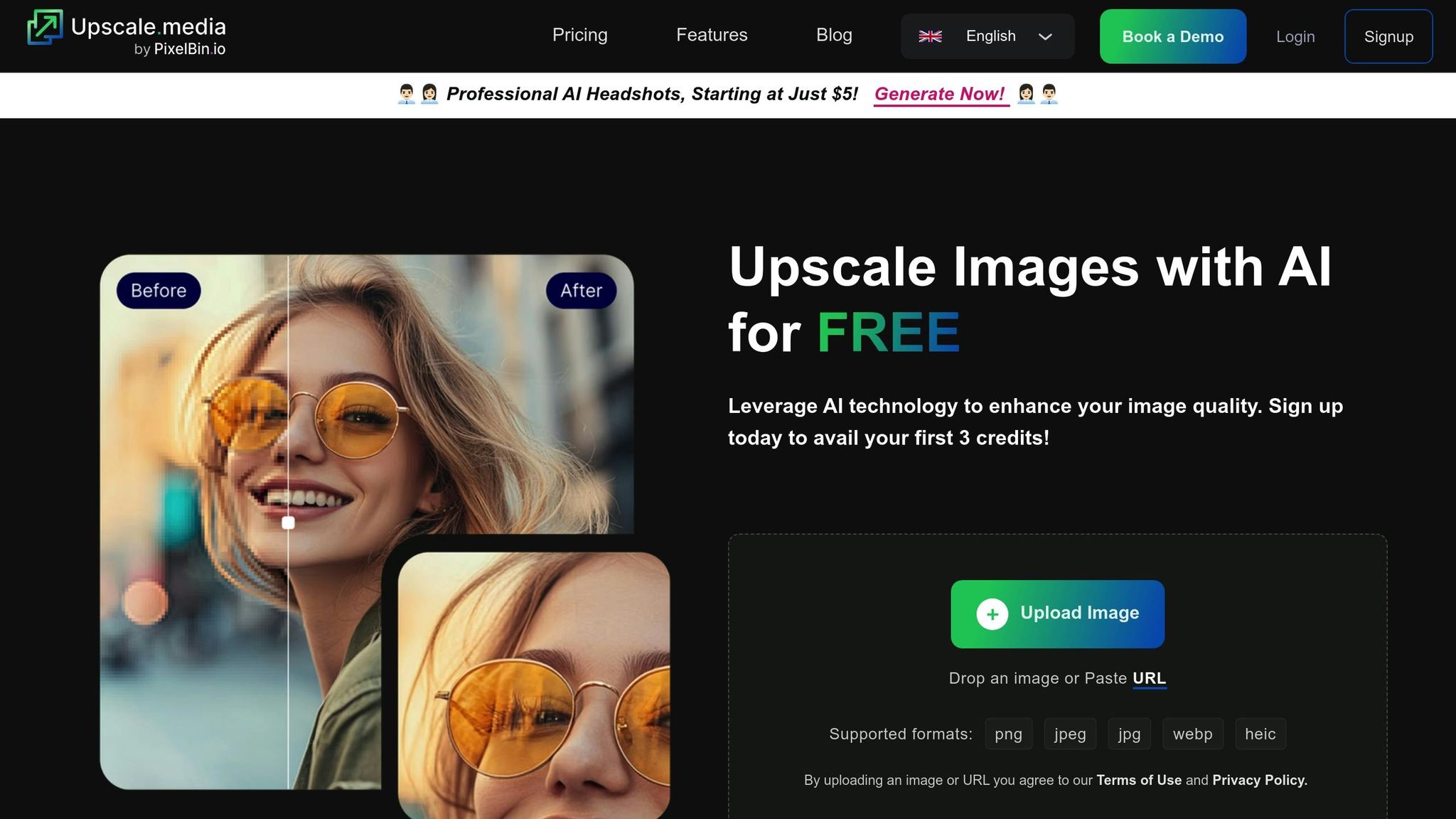Click the Paste URL link

pyautogui.click(x=1149, y=678)
